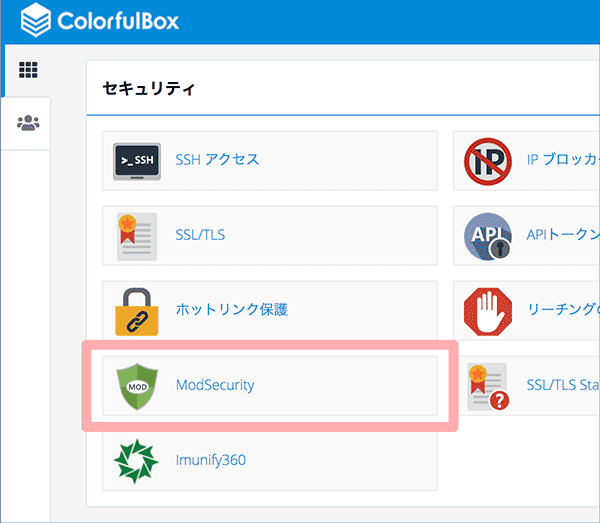Open the ホットリンク保護 link
This screenshot has width=600, height=523.
(x=231, y=310)
